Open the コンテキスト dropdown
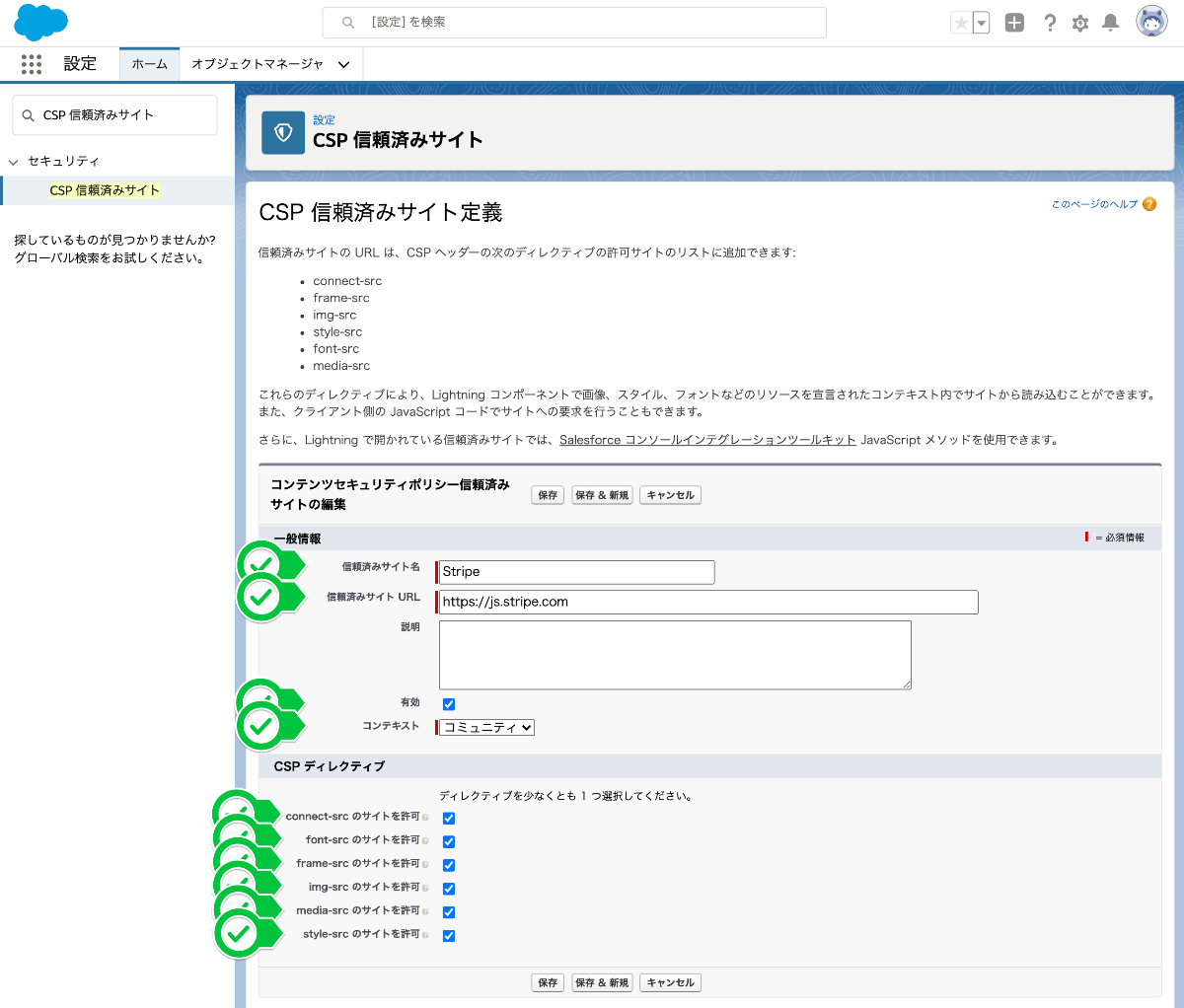Viewport: 1184px width, 1008px height. [x=486, y=728]
